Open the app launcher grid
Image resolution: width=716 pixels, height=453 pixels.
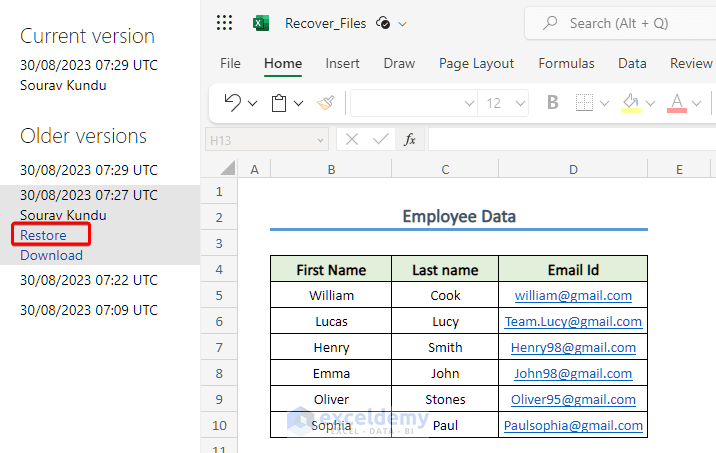pyautogui.click(x=225, y=23)
